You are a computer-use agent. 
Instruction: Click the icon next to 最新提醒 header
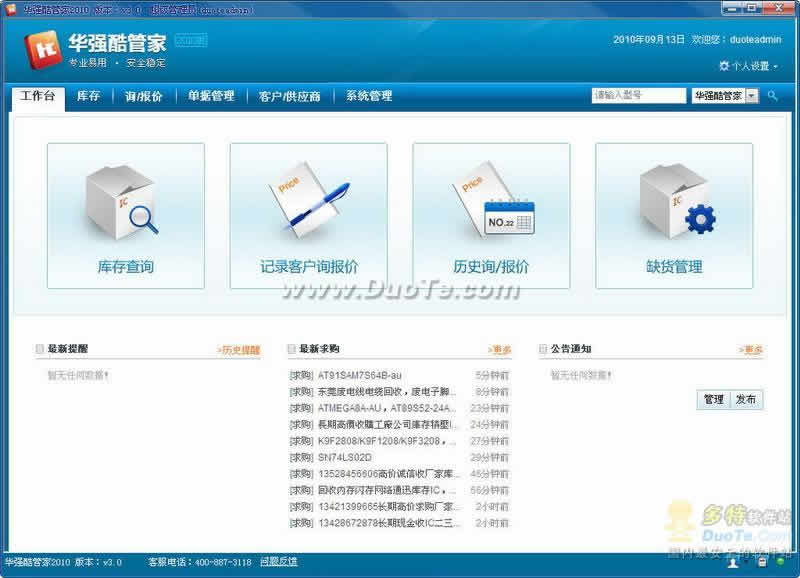(39, 349)
